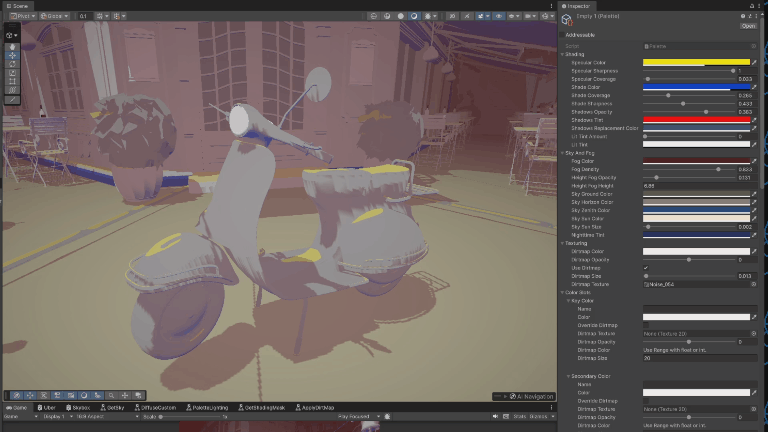
Task: Switch to the PaletteLighting tab
Action: tap(207, 408)
